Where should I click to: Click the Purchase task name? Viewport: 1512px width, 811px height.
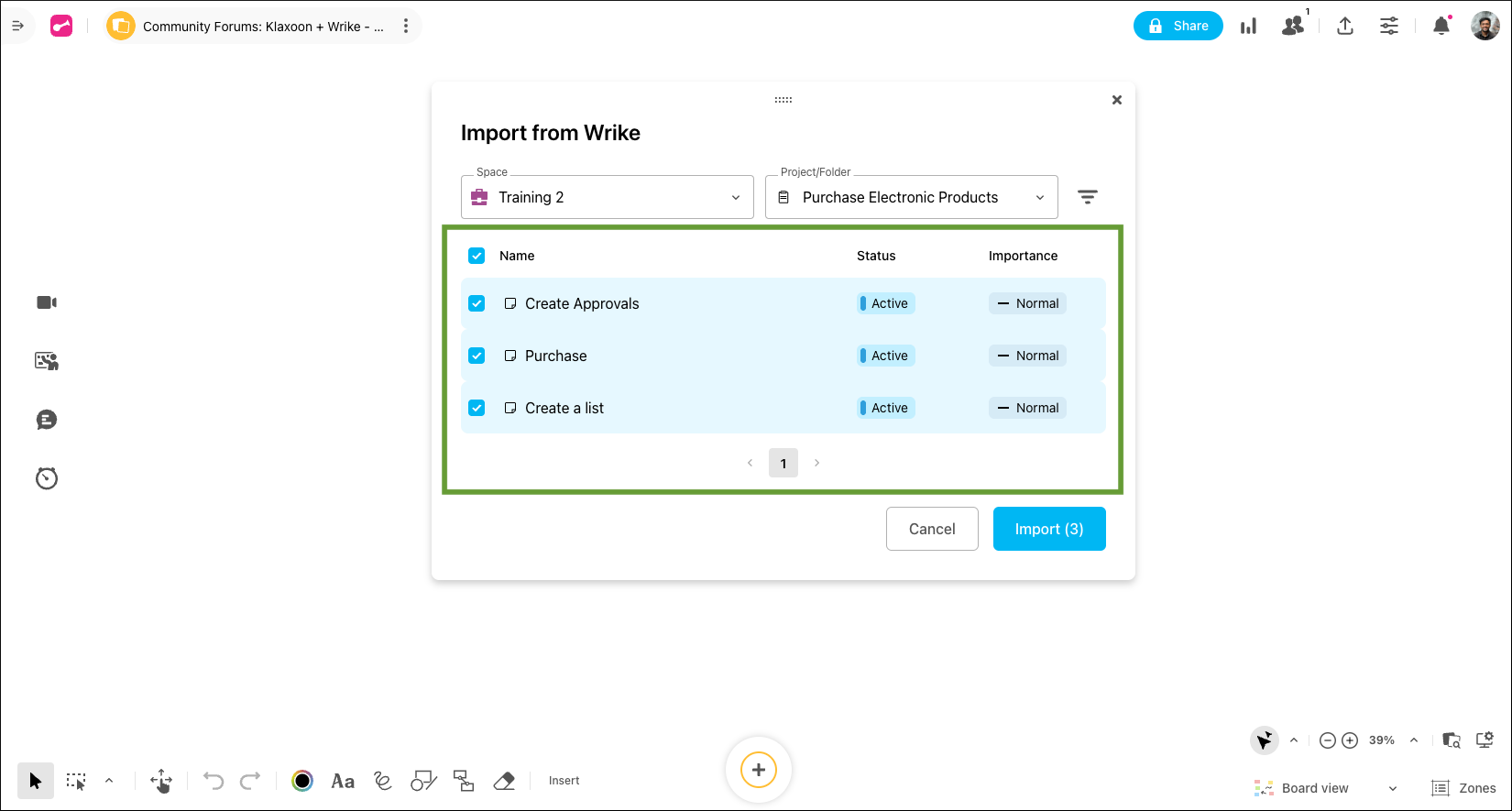(x=556, y=356)
